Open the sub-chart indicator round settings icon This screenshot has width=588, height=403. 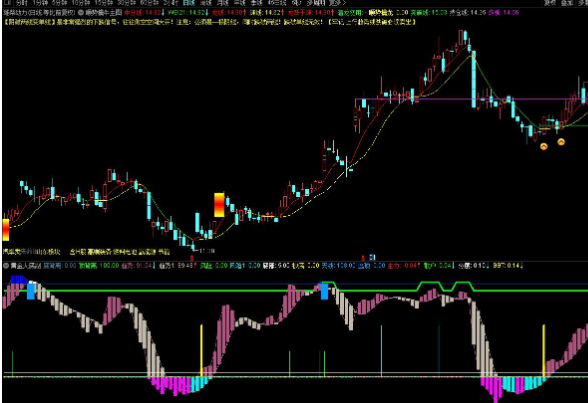coord(6,266)
